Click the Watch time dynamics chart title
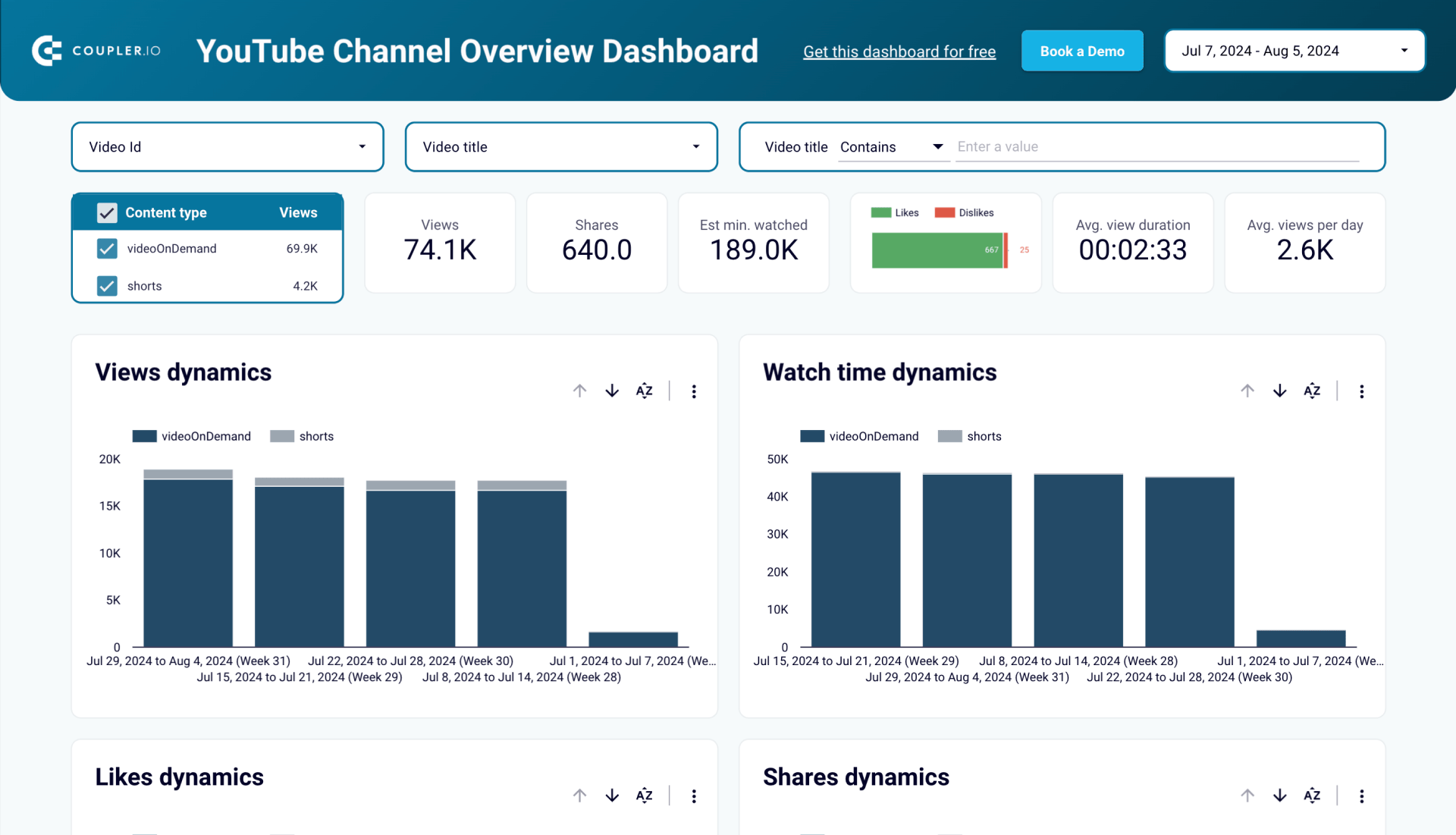 (x=880, y=372)
